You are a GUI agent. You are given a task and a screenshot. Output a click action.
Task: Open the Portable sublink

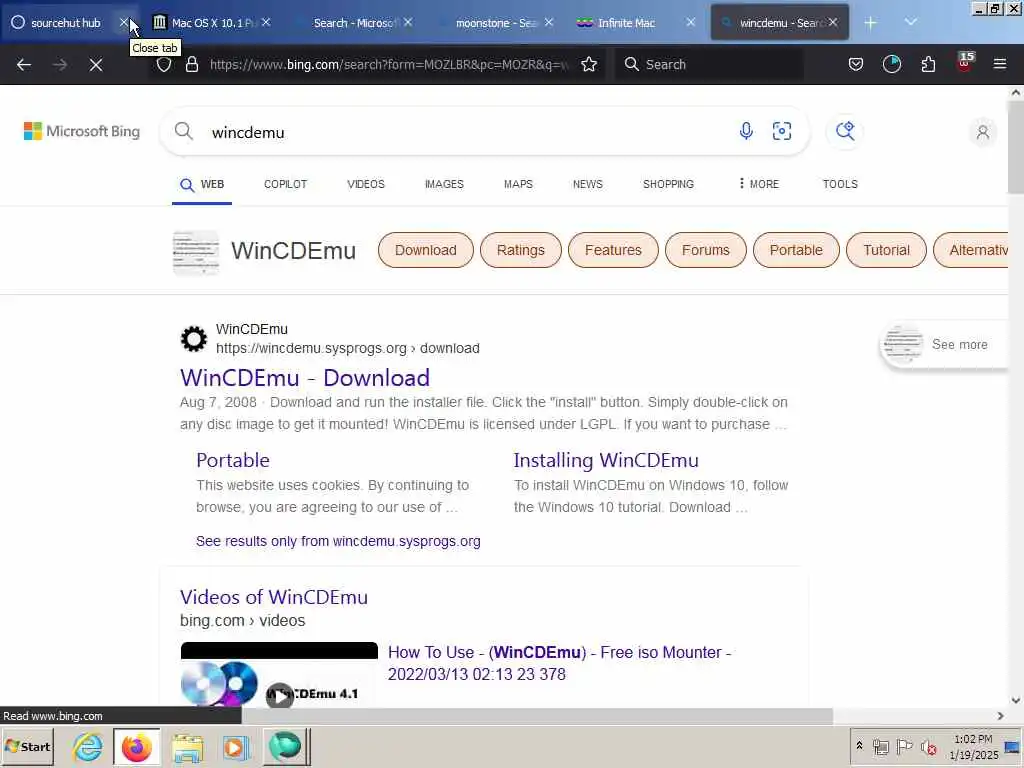pos(233,460)
